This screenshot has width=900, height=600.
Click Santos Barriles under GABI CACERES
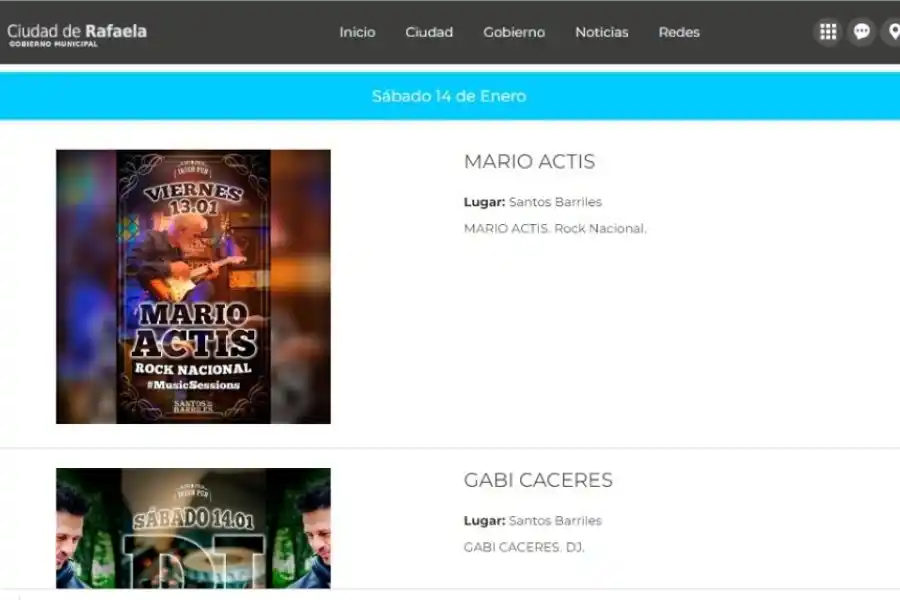coord(554,520)
